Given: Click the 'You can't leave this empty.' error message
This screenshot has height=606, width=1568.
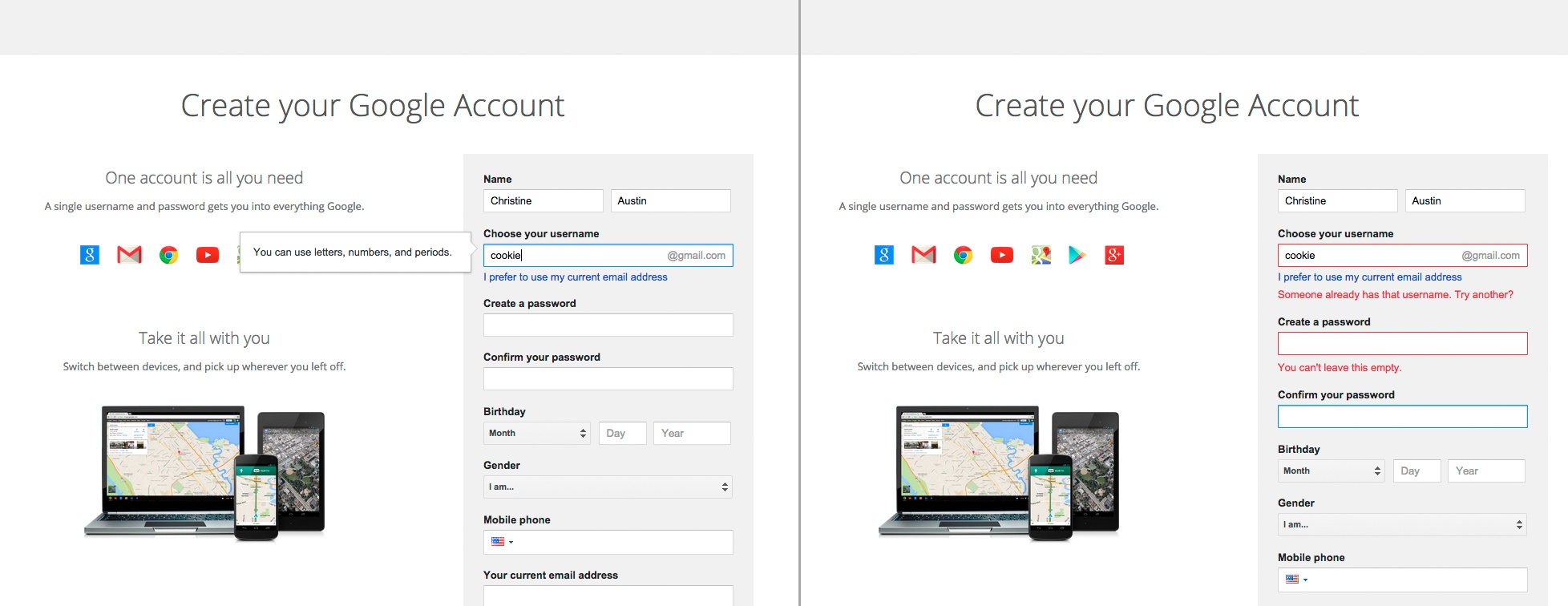Looking at the screenshot, I should [x=1340, y=368].
